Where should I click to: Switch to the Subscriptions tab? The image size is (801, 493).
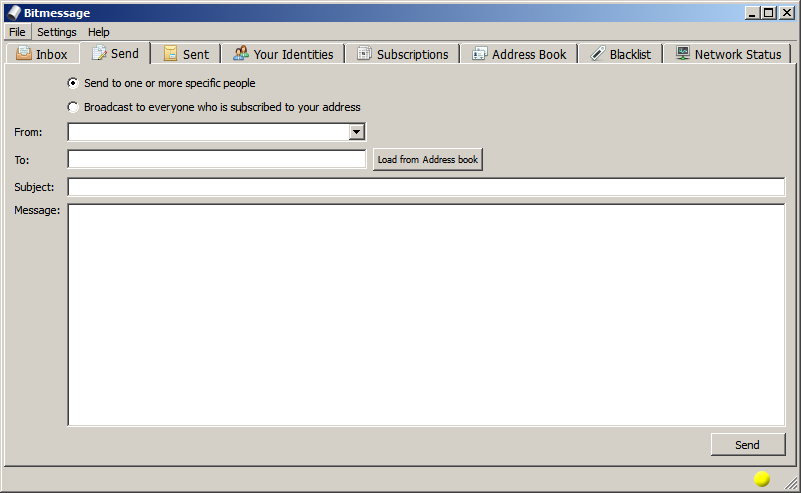pyautogui.click(x=403, y=54)
